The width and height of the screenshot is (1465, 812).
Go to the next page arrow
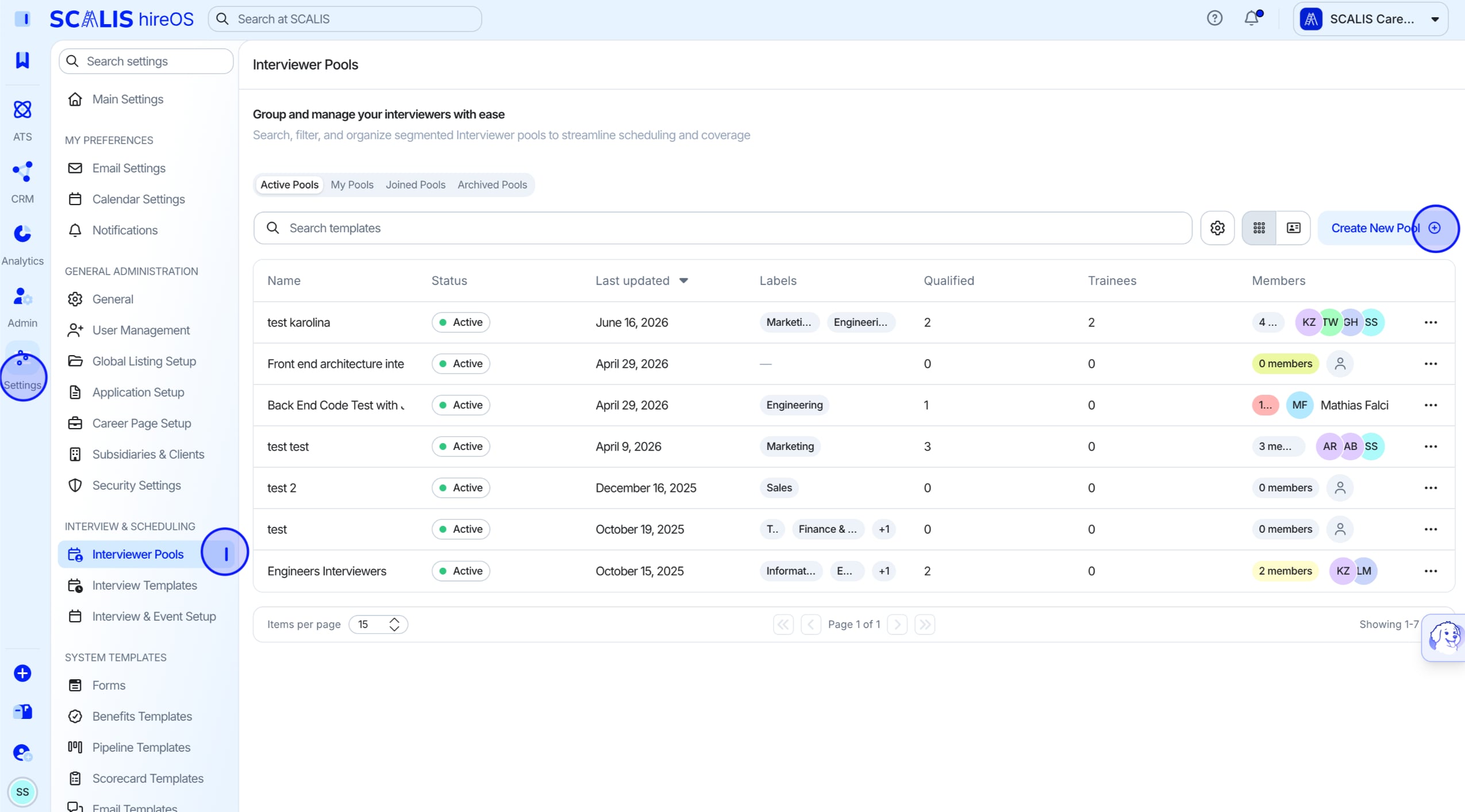[897, 625]
